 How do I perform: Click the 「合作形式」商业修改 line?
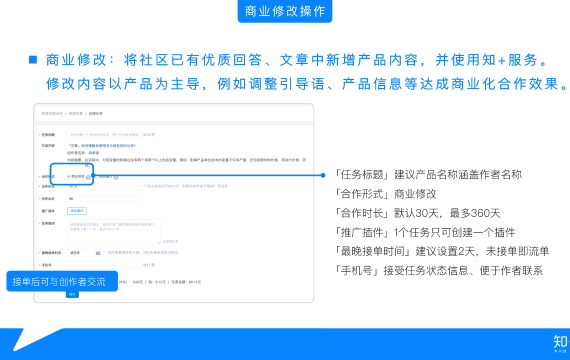[385, 194]
